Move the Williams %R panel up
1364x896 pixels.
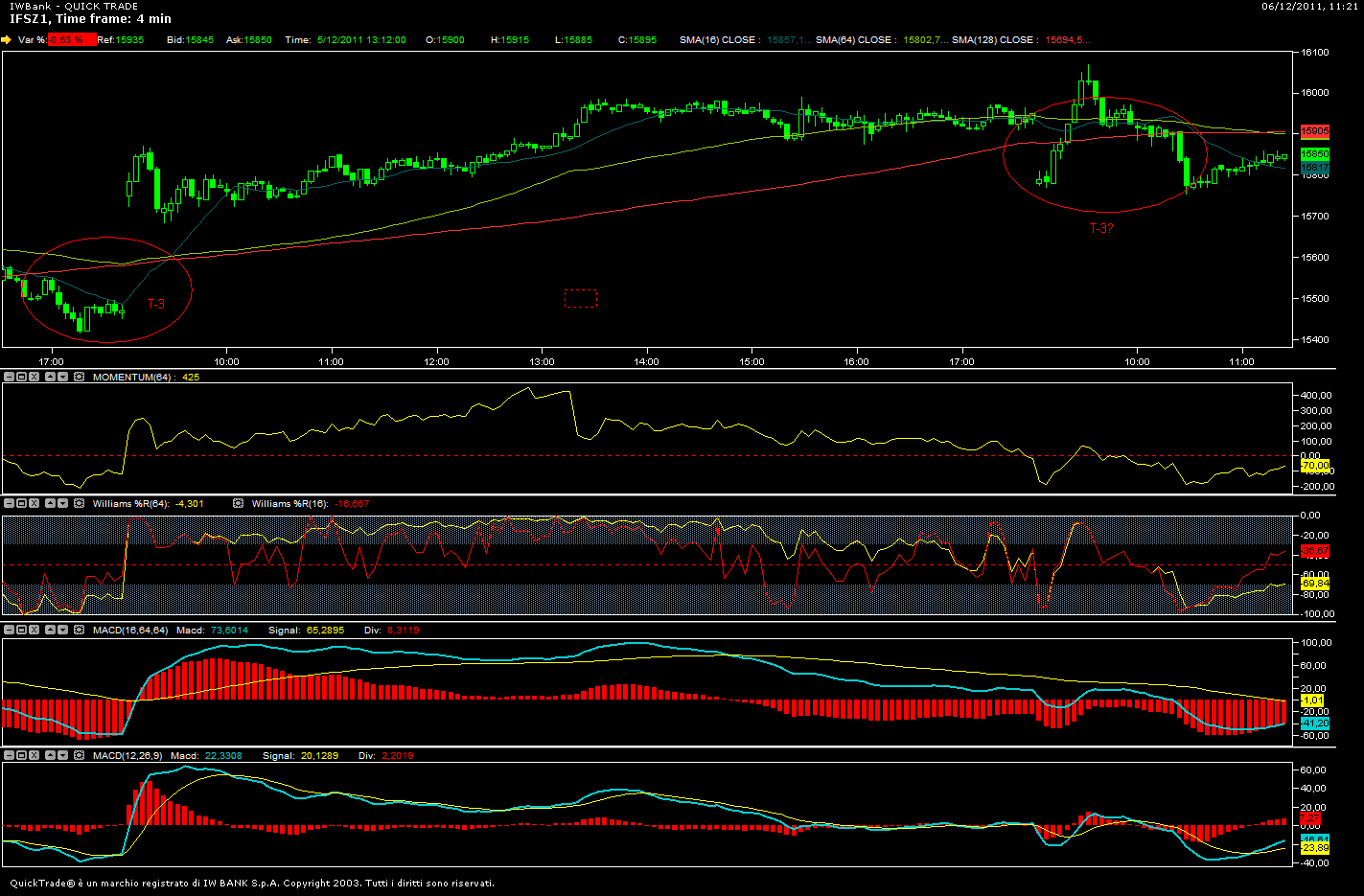pyautogui.click(x=51, y=503)
